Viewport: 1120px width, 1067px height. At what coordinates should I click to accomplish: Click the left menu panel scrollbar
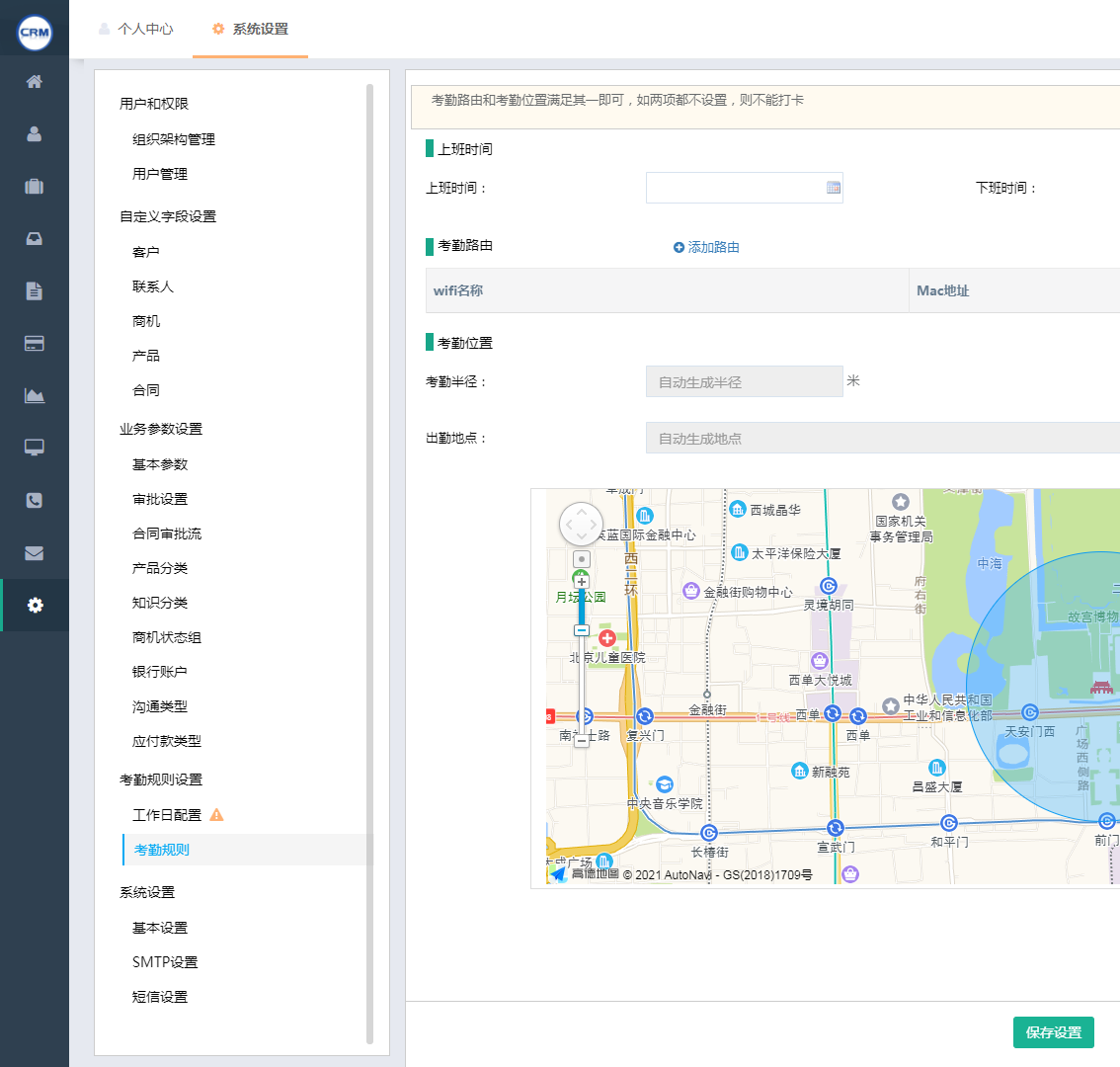(x=370, y=564)
